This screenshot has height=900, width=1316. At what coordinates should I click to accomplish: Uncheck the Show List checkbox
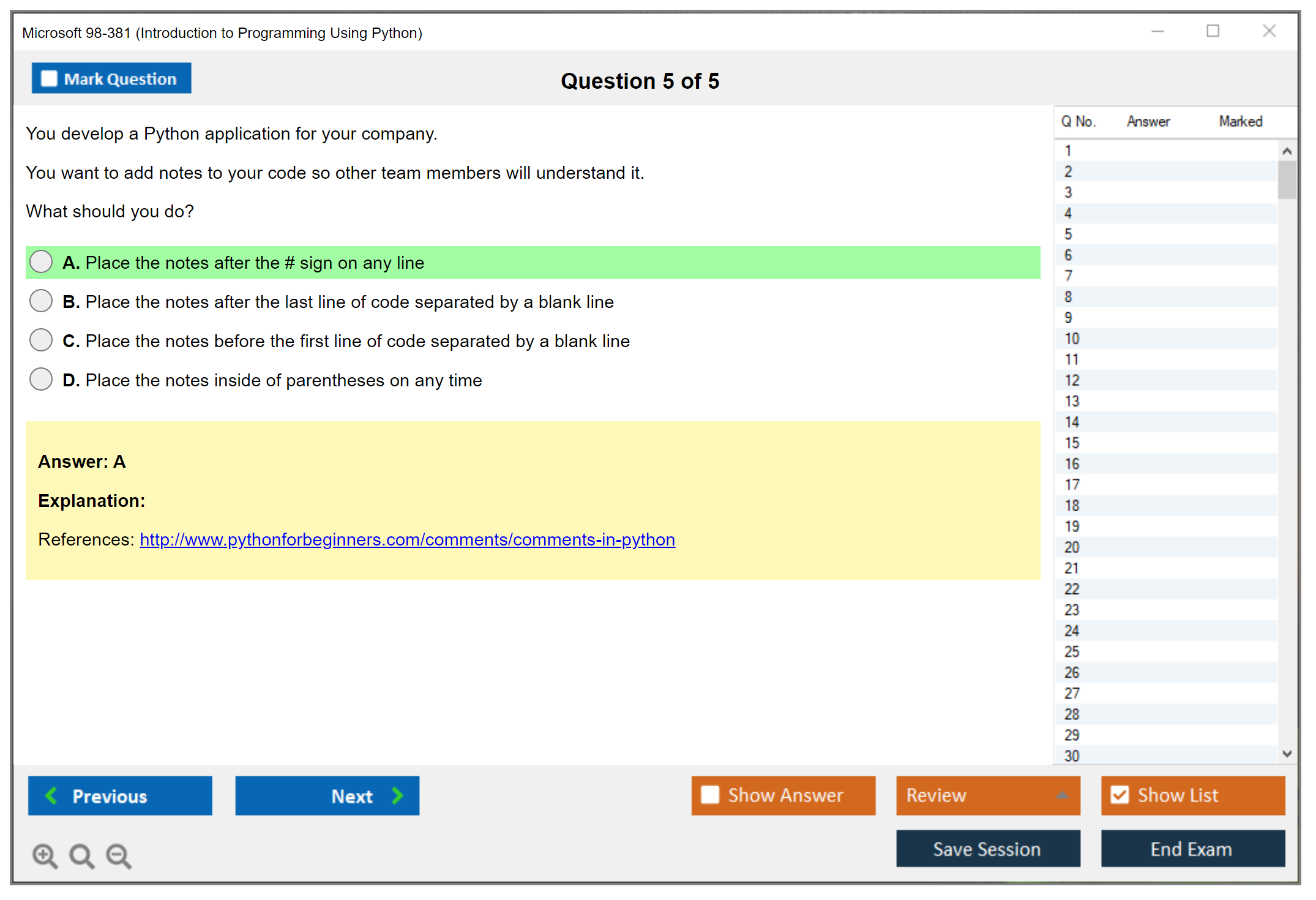(1120, 795)
